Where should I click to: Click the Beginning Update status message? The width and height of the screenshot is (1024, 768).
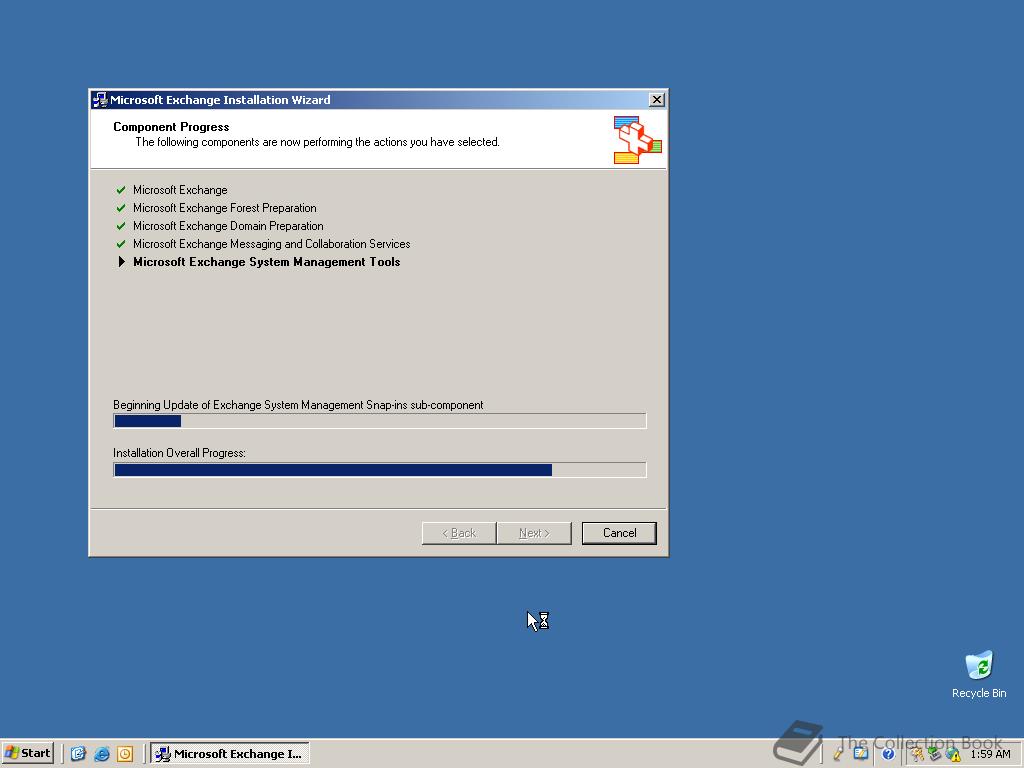[x=298, y=405]
